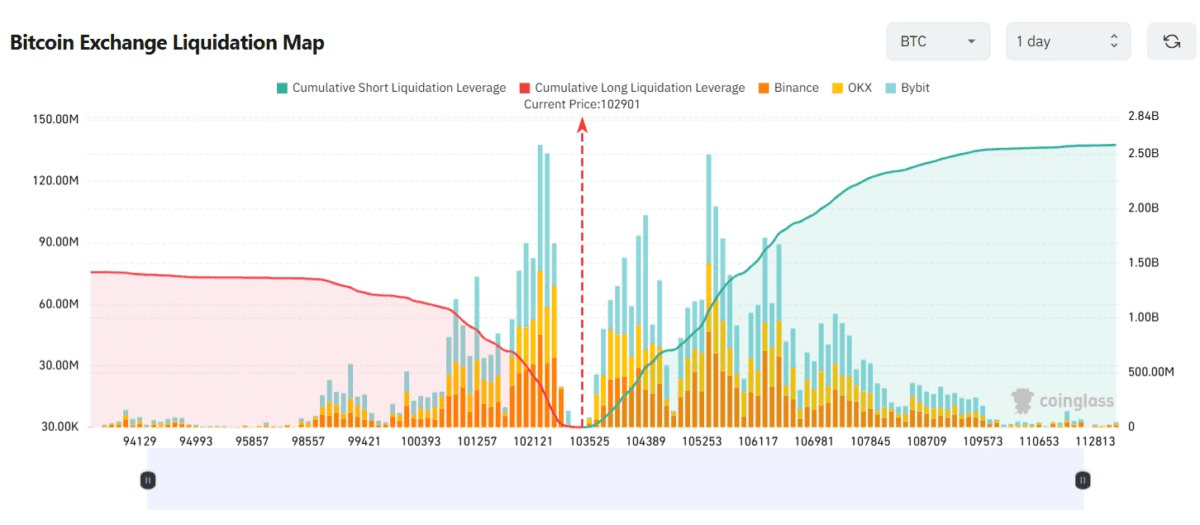
Task: Toggle Cumulative Long Liquidation Leverage legend
Action: (x=633, y=88)
